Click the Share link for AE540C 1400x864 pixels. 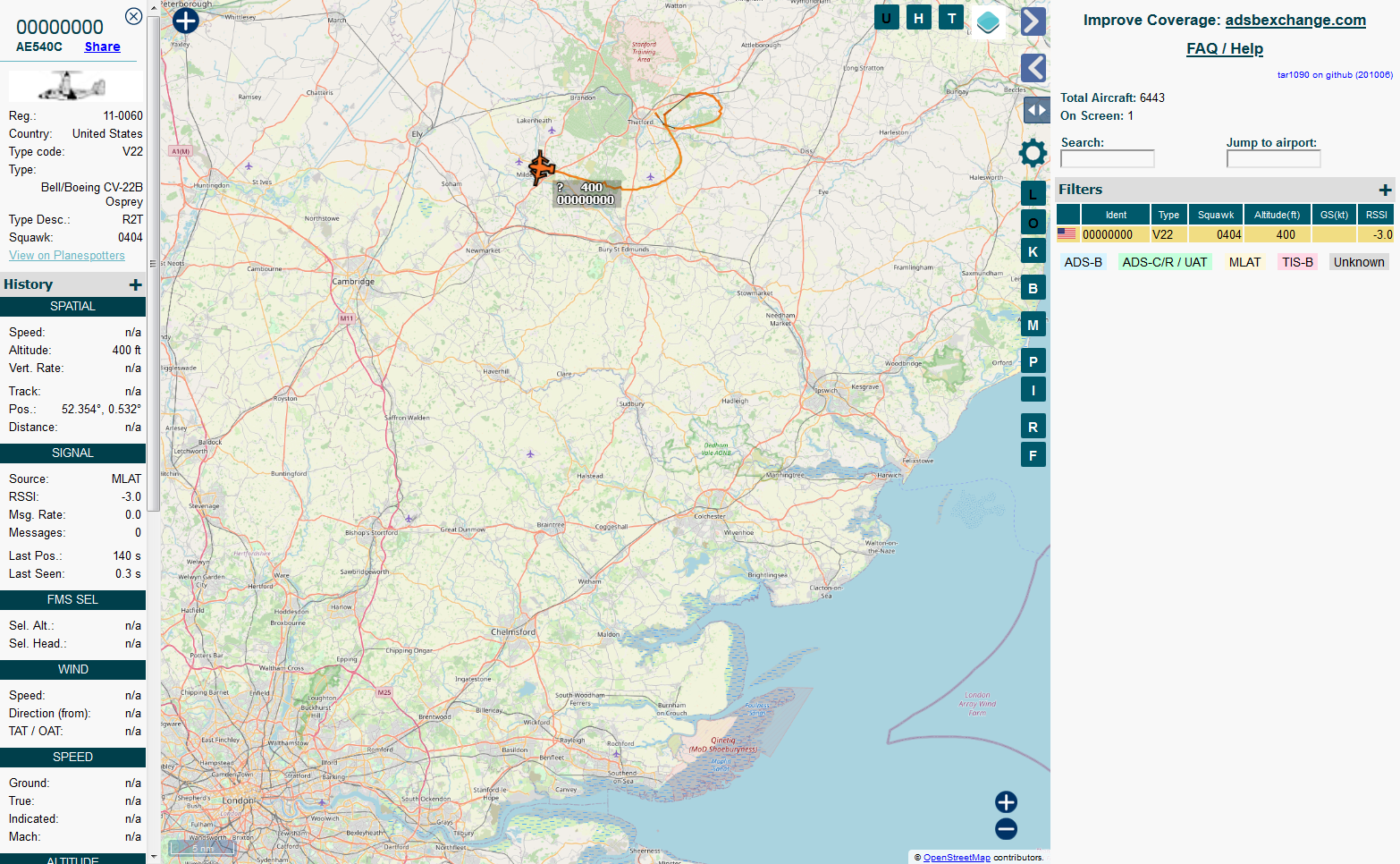(102, 47)
